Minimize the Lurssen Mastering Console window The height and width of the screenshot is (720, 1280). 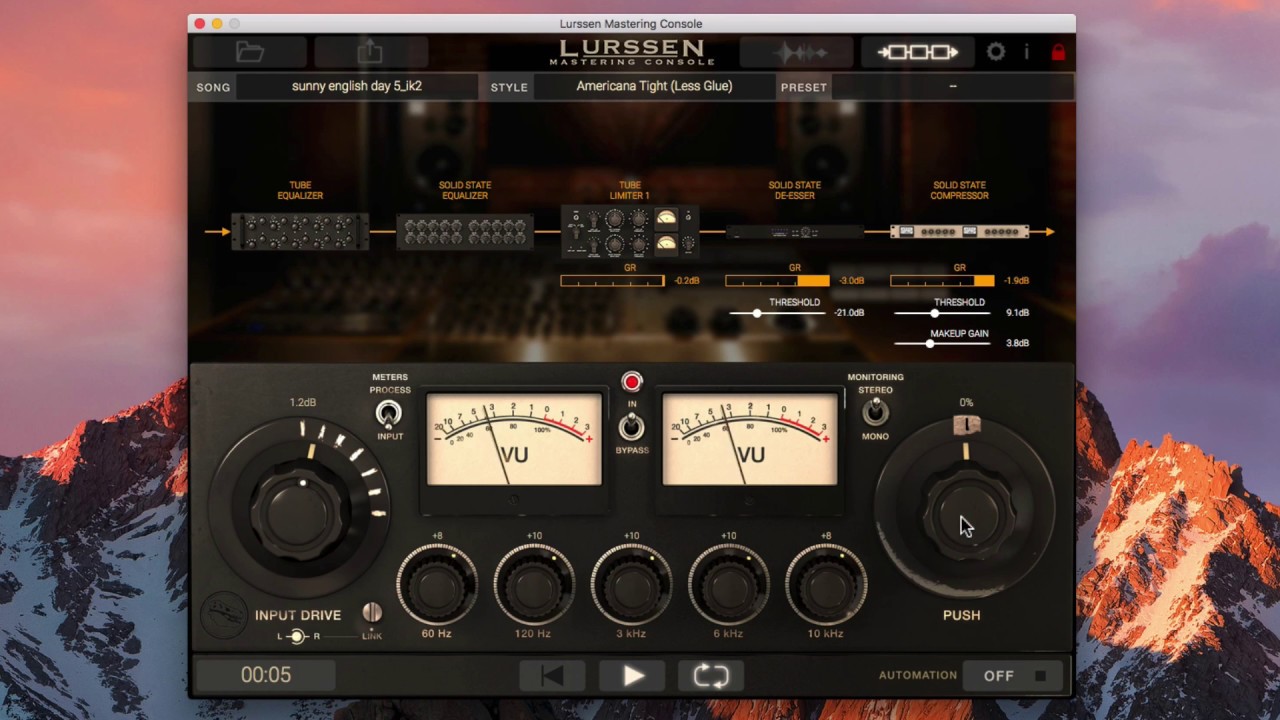217,23
